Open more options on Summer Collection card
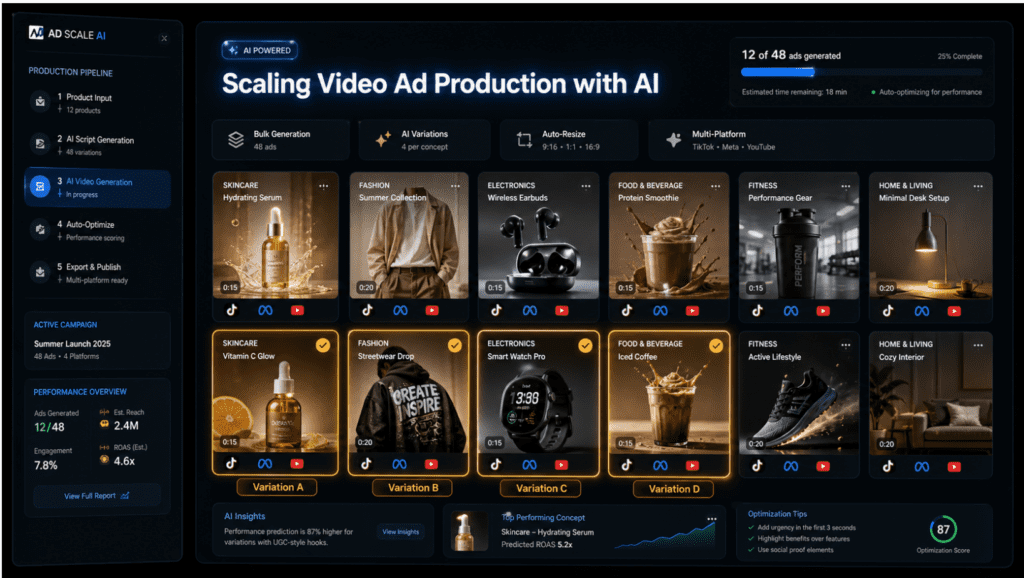Image resolution: width=1024 pixels, height=578 pixels. tap(455, 186)
